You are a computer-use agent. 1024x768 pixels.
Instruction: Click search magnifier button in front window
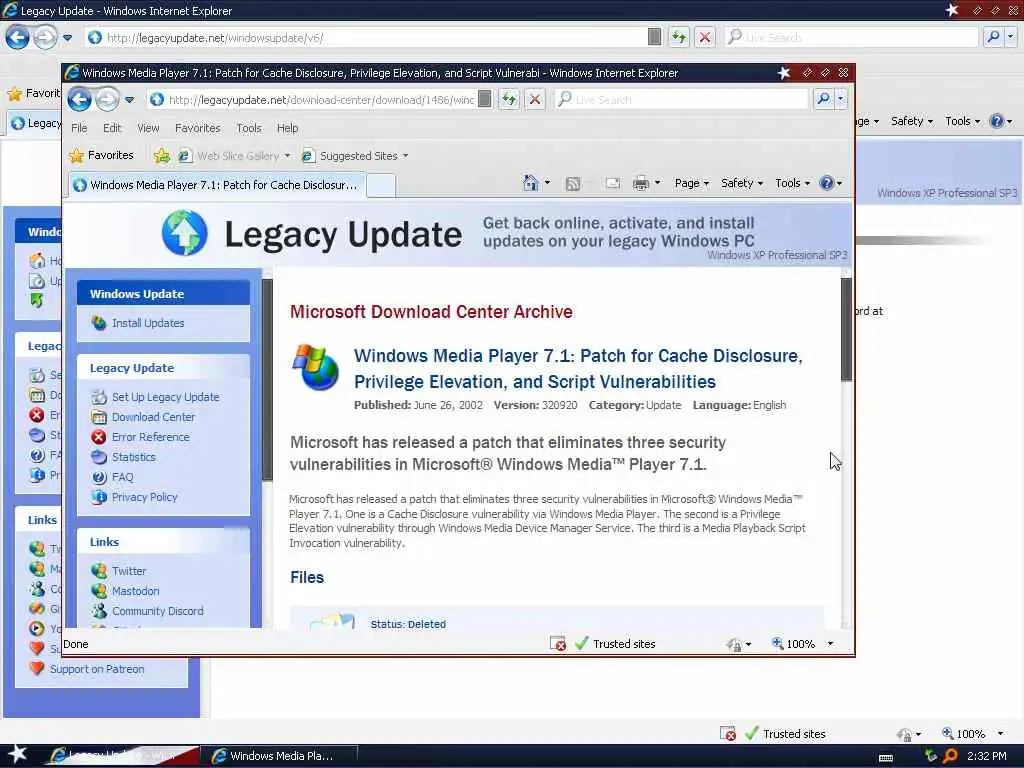point(824,99)
